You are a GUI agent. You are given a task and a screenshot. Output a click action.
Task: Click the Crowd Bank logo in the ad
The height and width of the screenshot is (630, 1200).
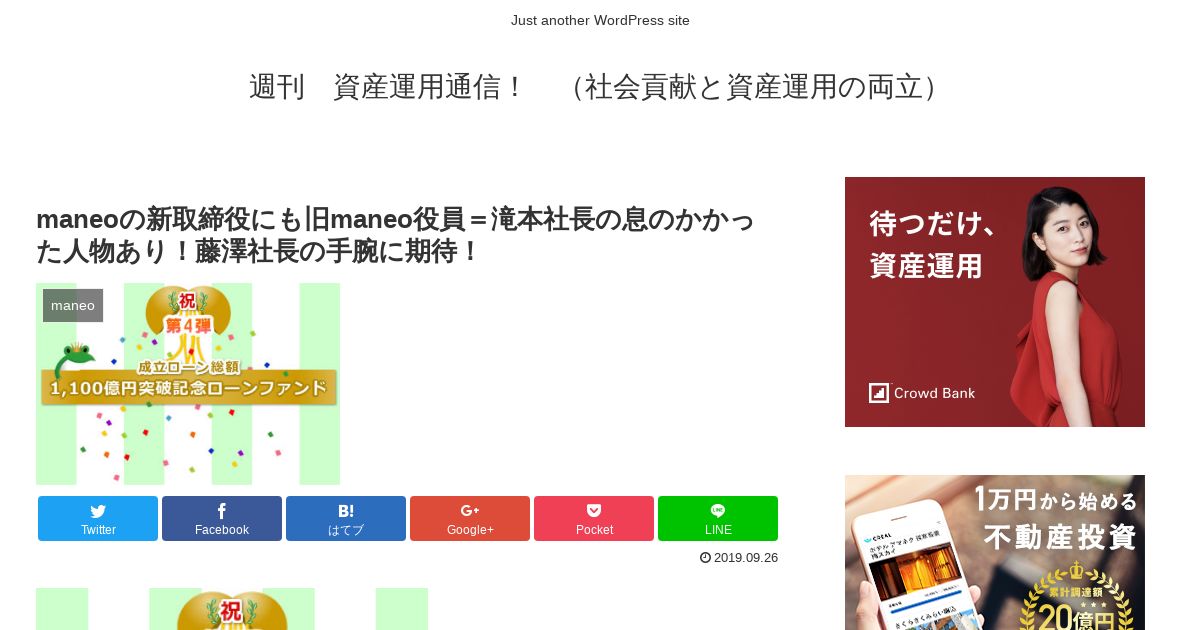click(922, 393)
